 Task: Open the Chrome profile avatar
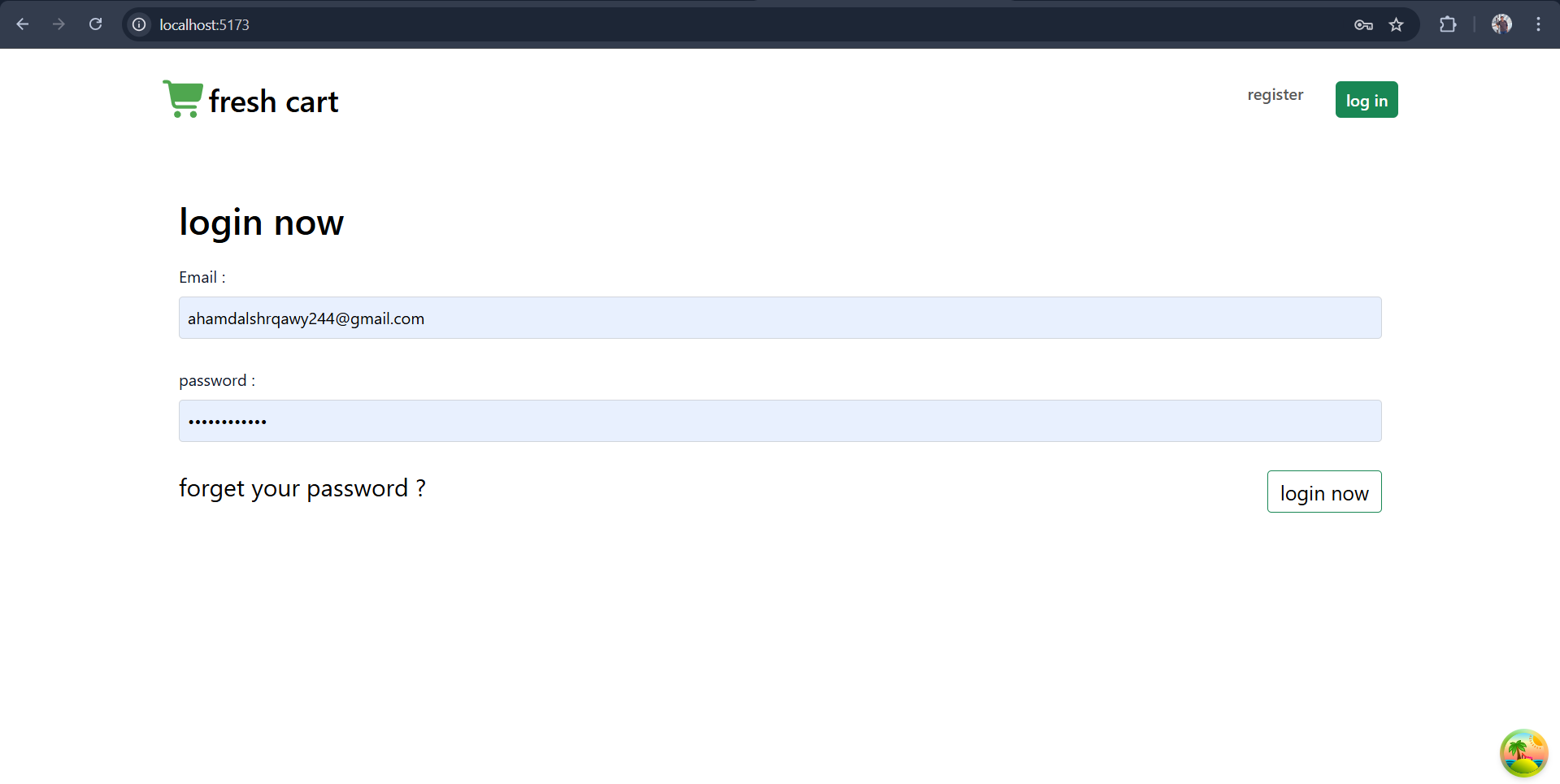click(1501, 24)
